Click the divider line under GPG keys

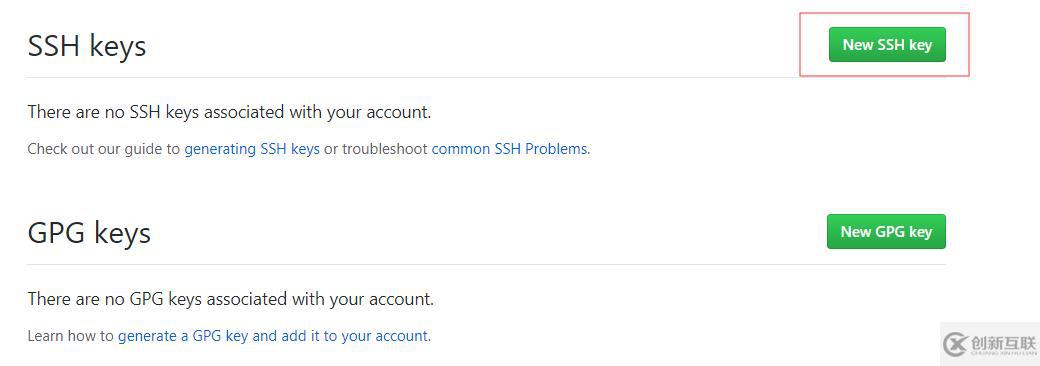click(486, 265)
